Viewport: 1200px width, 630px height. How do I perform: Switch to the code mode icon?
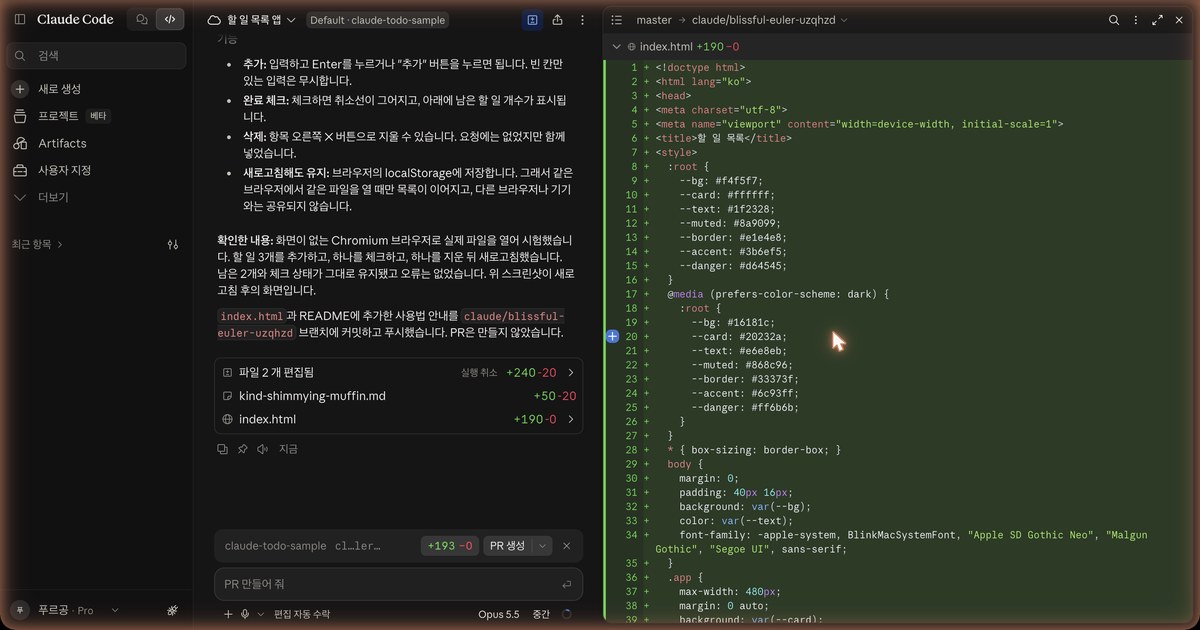coord(170,19)
